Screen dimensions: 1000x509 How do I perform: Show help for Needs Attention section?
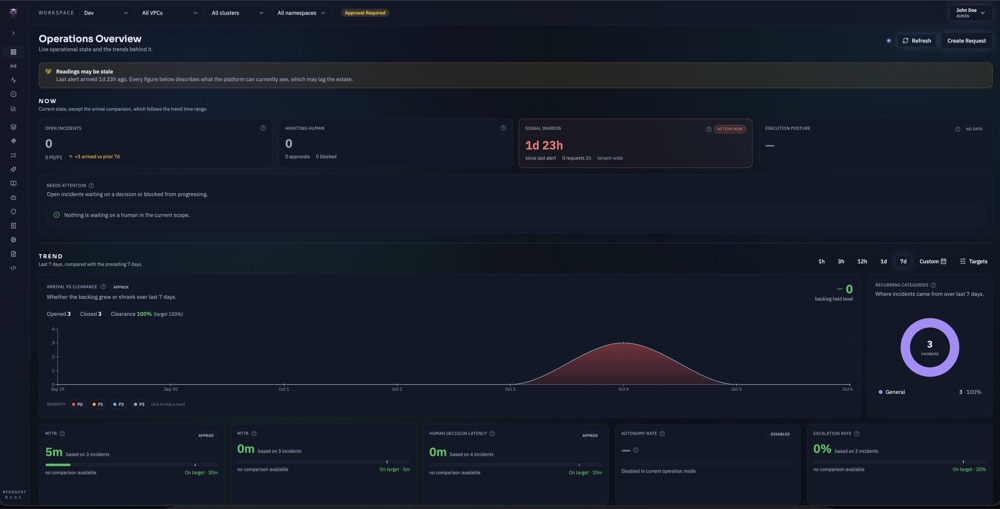click(91, 186)
